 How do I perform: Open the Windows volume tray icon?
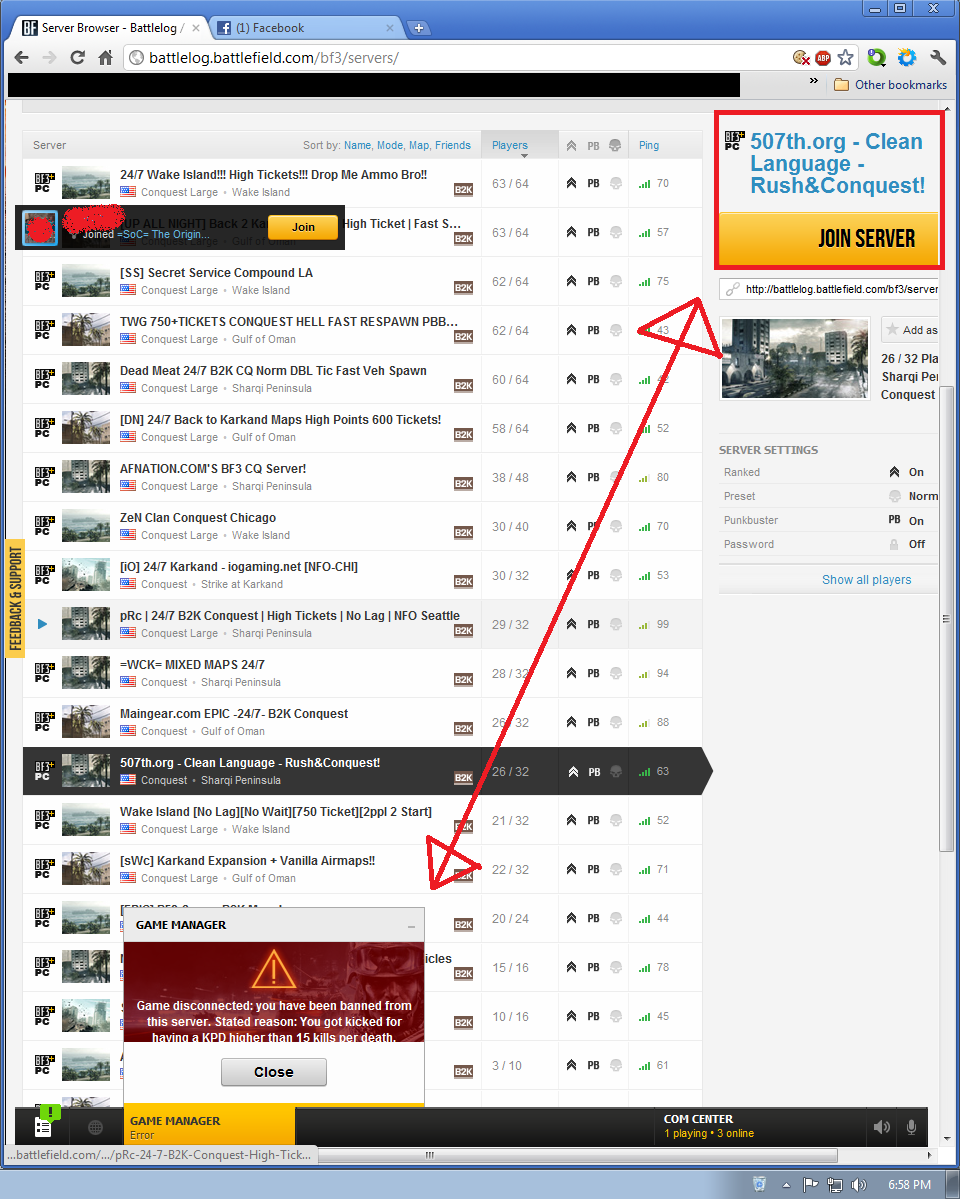point(859,1184)
